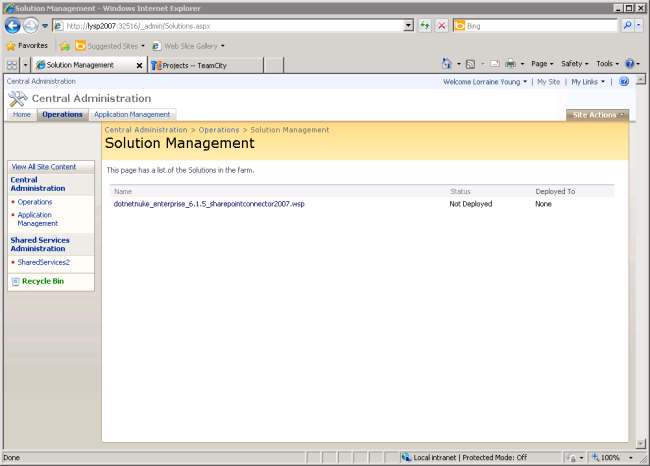
Task: Open Welcome Lorraine Young user menu
Action: click(485, 82)
